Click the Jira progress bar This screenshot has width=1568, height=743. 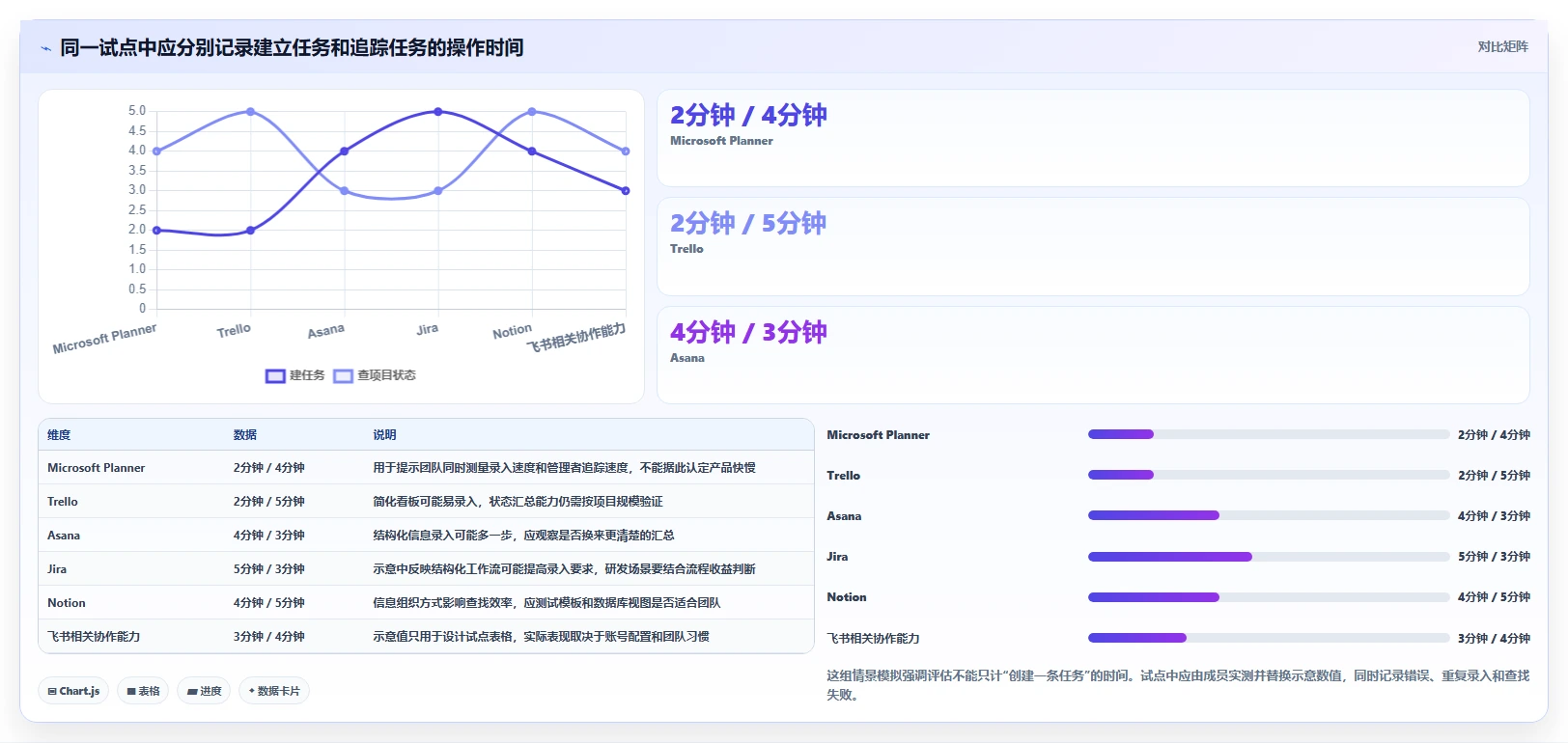point(1269,557)
